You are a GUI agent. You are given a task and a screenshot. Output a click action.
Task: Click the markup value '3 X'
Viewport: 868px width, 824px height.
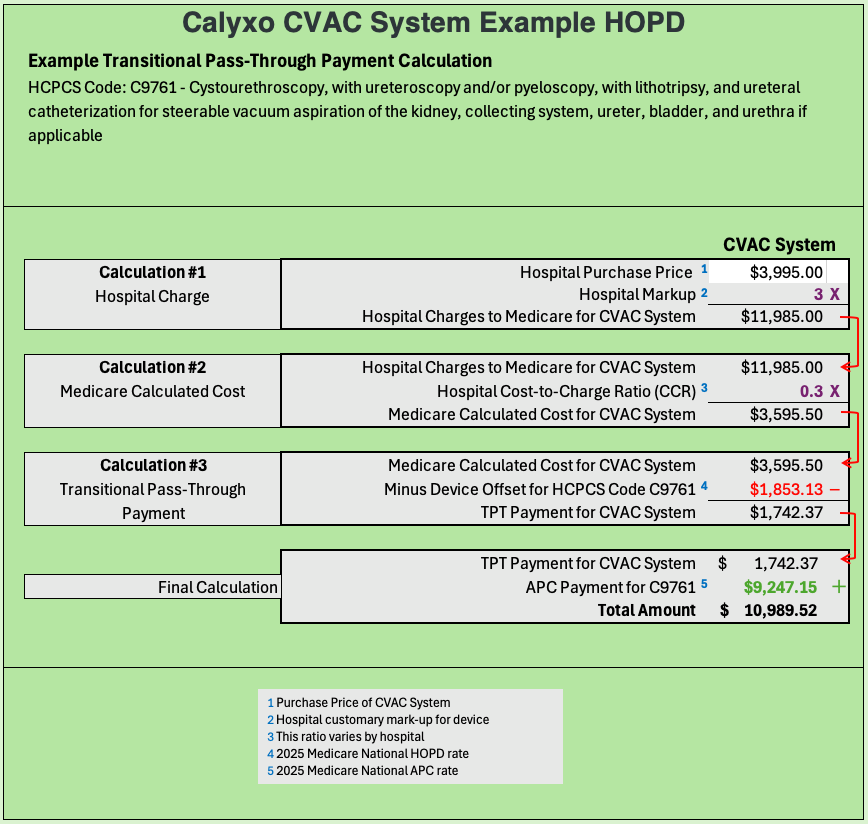826,294
